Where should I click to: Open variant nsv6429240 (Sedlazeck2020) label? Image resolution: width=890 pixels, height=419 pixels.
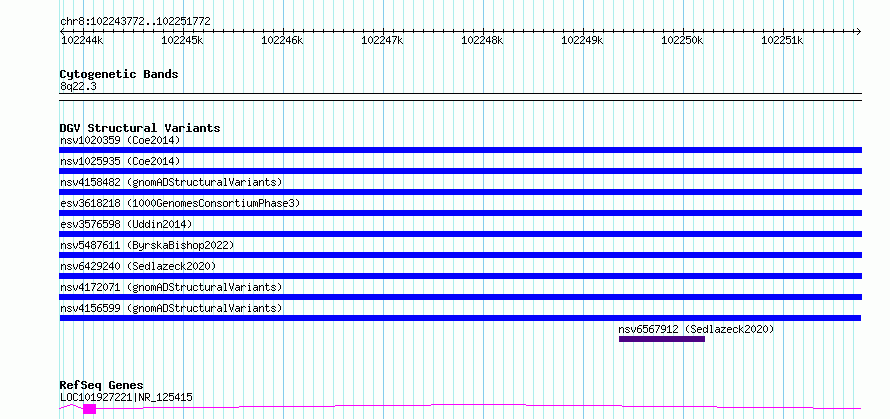[x=138, y=266]
